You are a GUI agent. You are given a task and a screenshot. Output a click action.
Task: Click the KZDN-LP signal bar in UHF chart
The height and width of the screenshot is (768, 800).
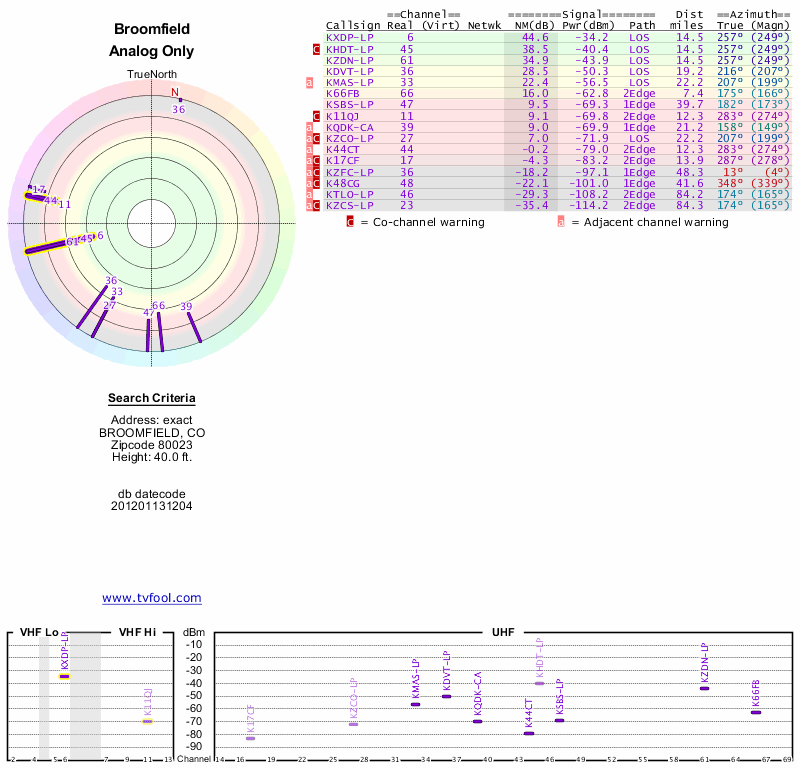tap(704, 688)
